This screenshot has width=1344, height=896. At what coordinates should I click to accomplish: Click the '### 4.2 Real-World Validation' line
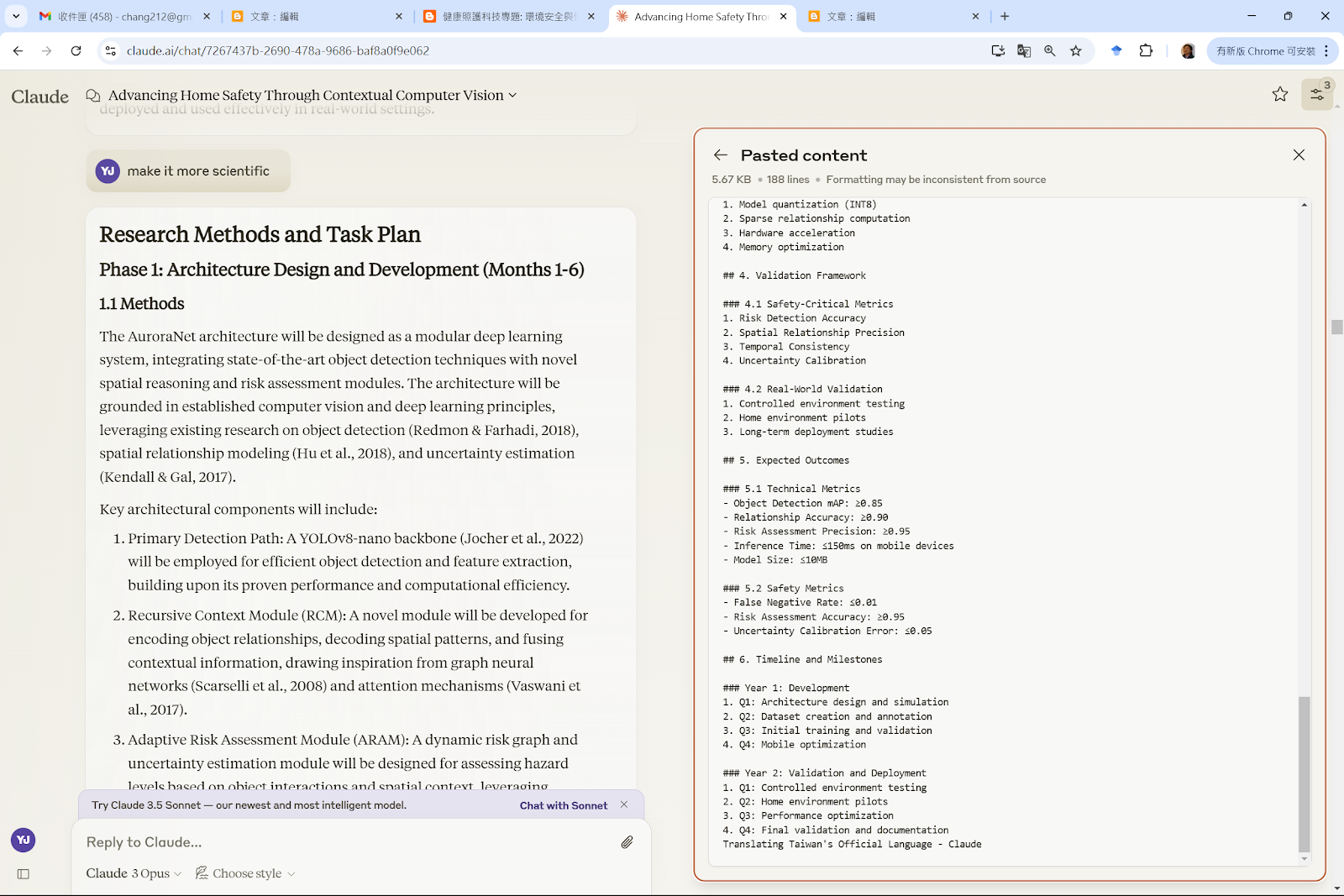[x=802, y=389]
